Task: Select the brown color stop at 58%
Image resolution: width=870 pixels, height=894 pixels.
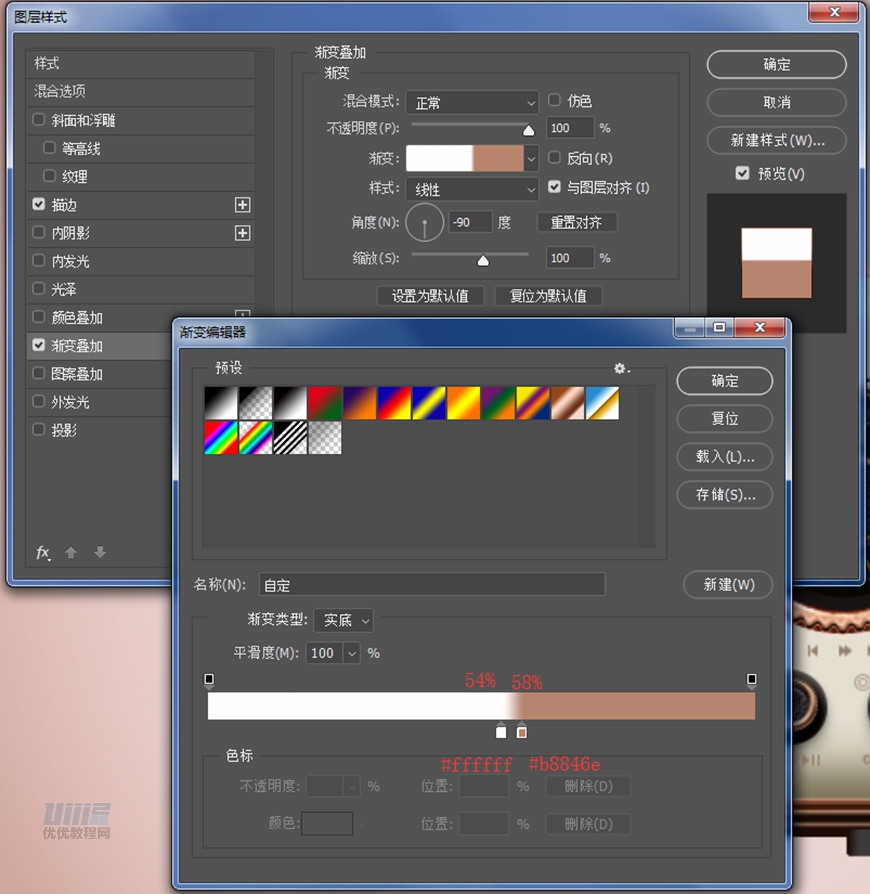Action: 521,732
